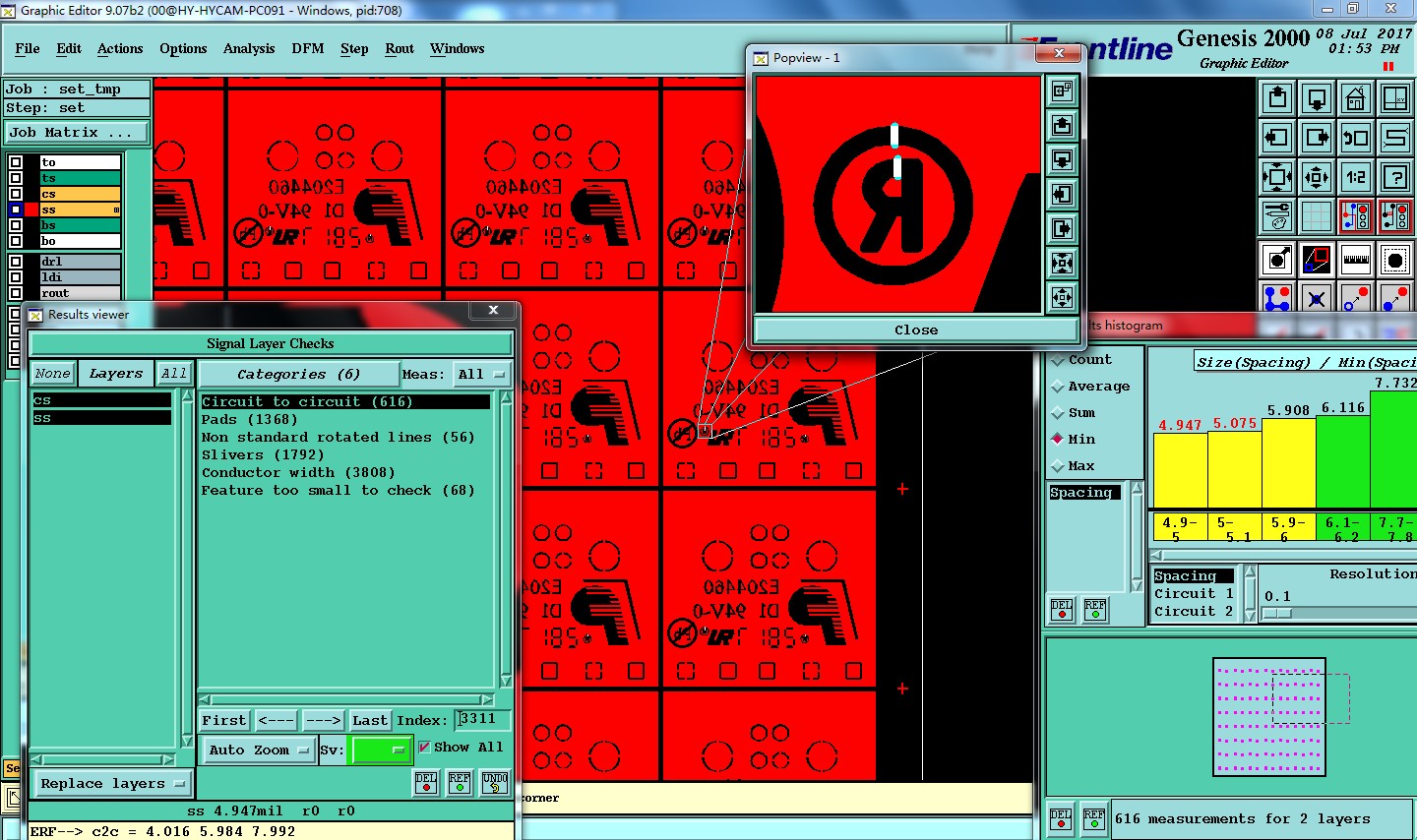Screen dimensions: 1417x840
Task: Toggle the Show All checkbox
Action: tap(424, 748)
